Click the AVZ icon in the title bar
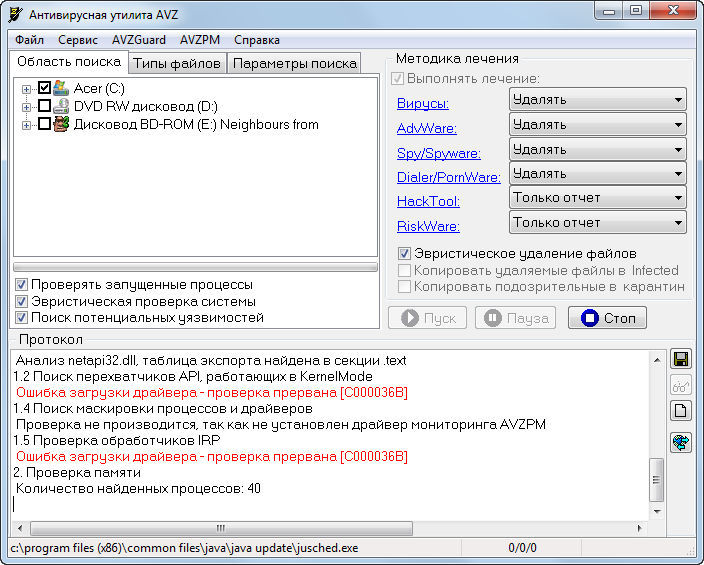 pyautogui.click(x=14, y=12)
